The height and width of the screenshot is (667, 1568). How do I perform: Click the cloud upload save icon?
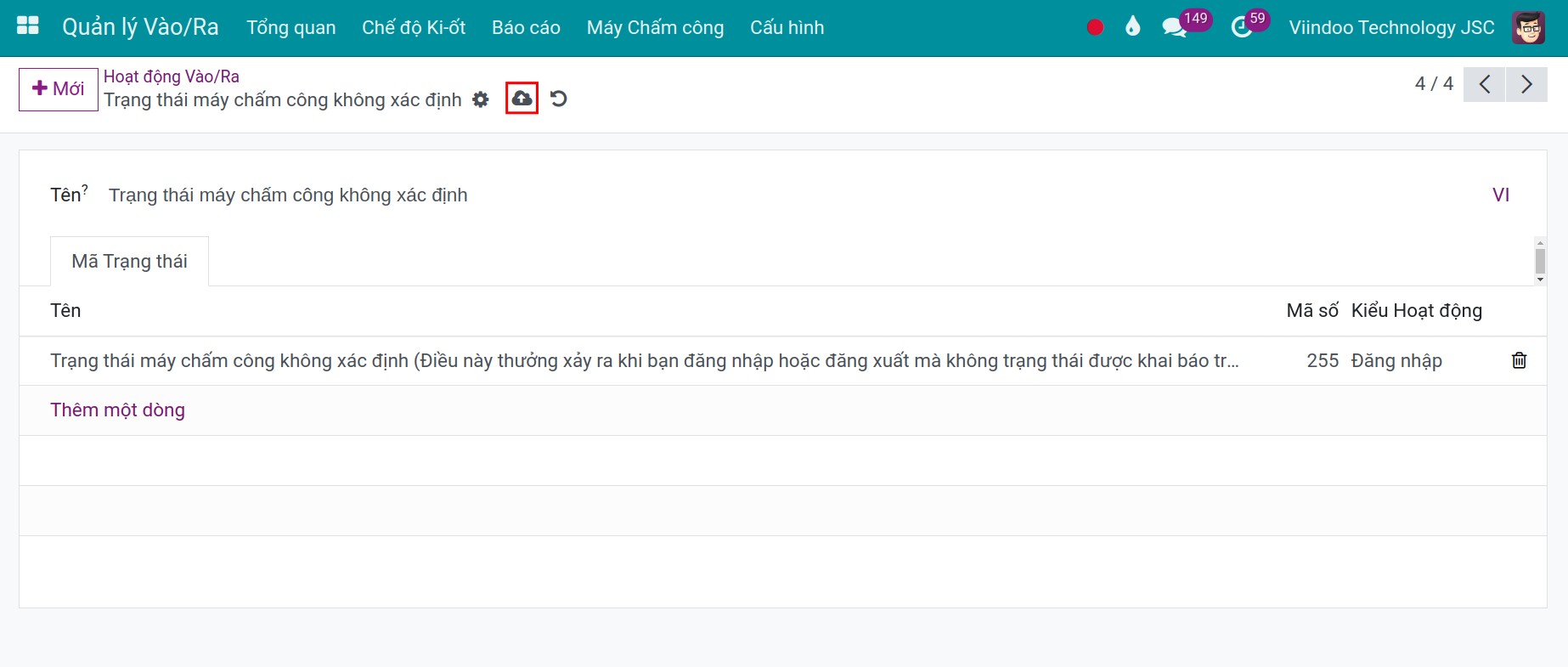tap(522, 99)
